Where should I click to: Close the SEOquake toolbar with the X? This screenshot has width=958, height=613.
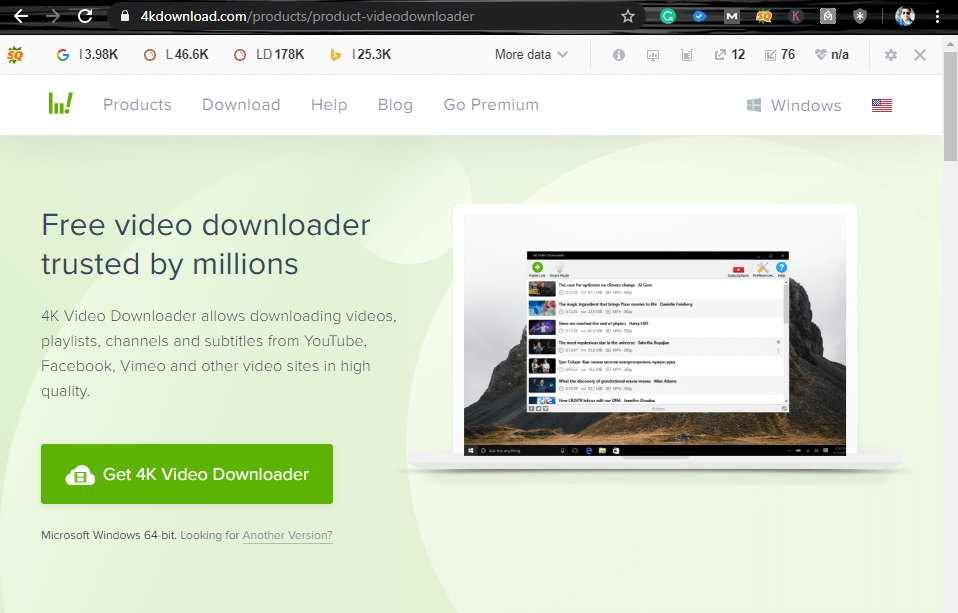point(920,56)
